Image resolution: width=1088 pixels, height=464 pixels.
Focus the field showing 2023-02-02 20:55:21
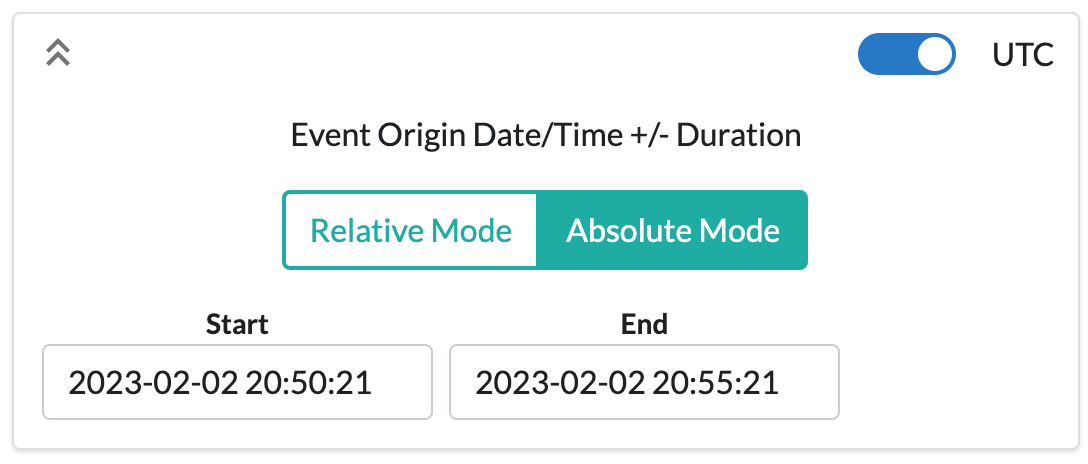coord(644,382)
